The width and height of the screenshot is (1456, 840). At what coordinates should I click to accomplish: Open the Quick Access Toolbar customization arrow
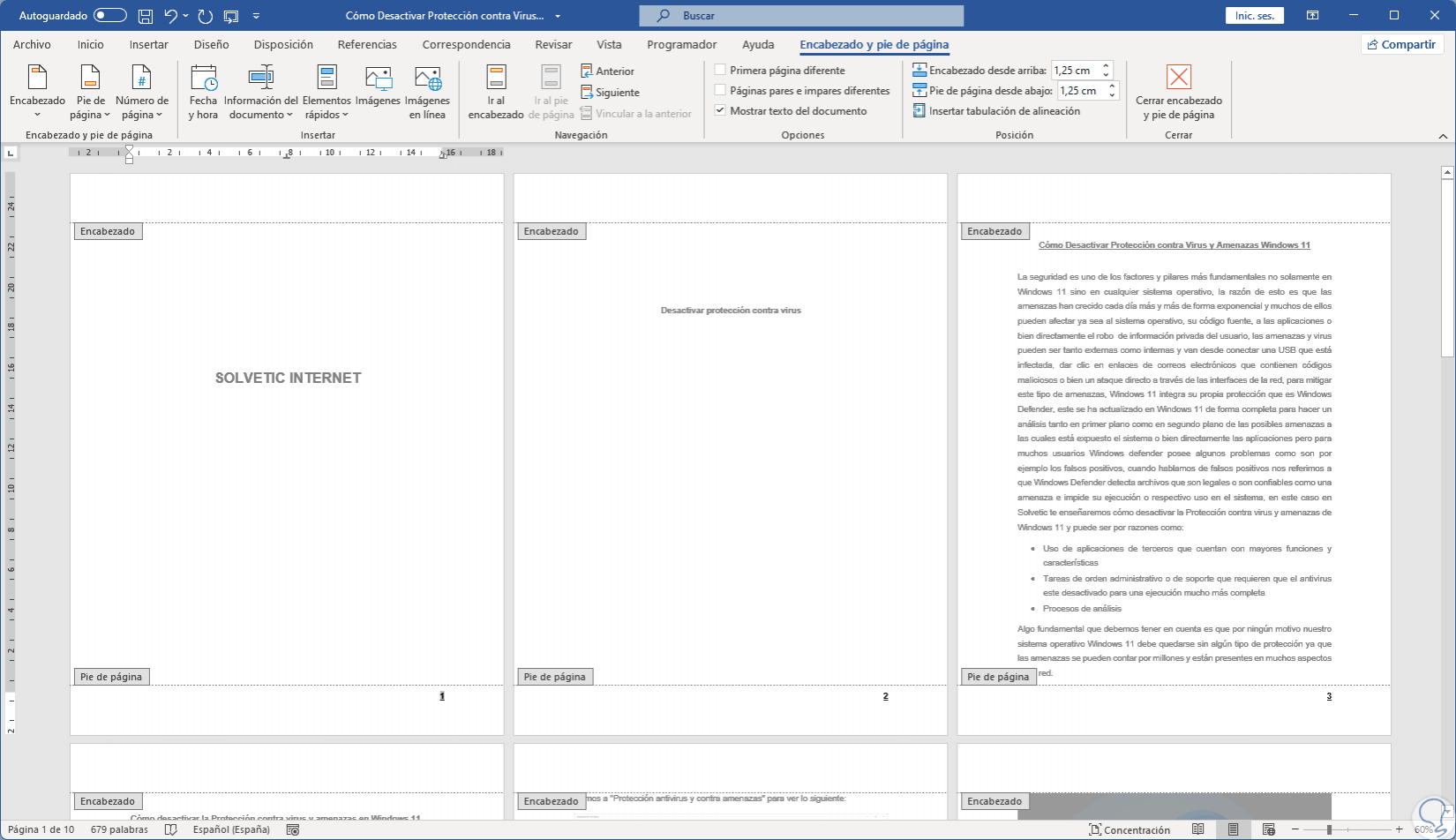click(x=256, y=16)
